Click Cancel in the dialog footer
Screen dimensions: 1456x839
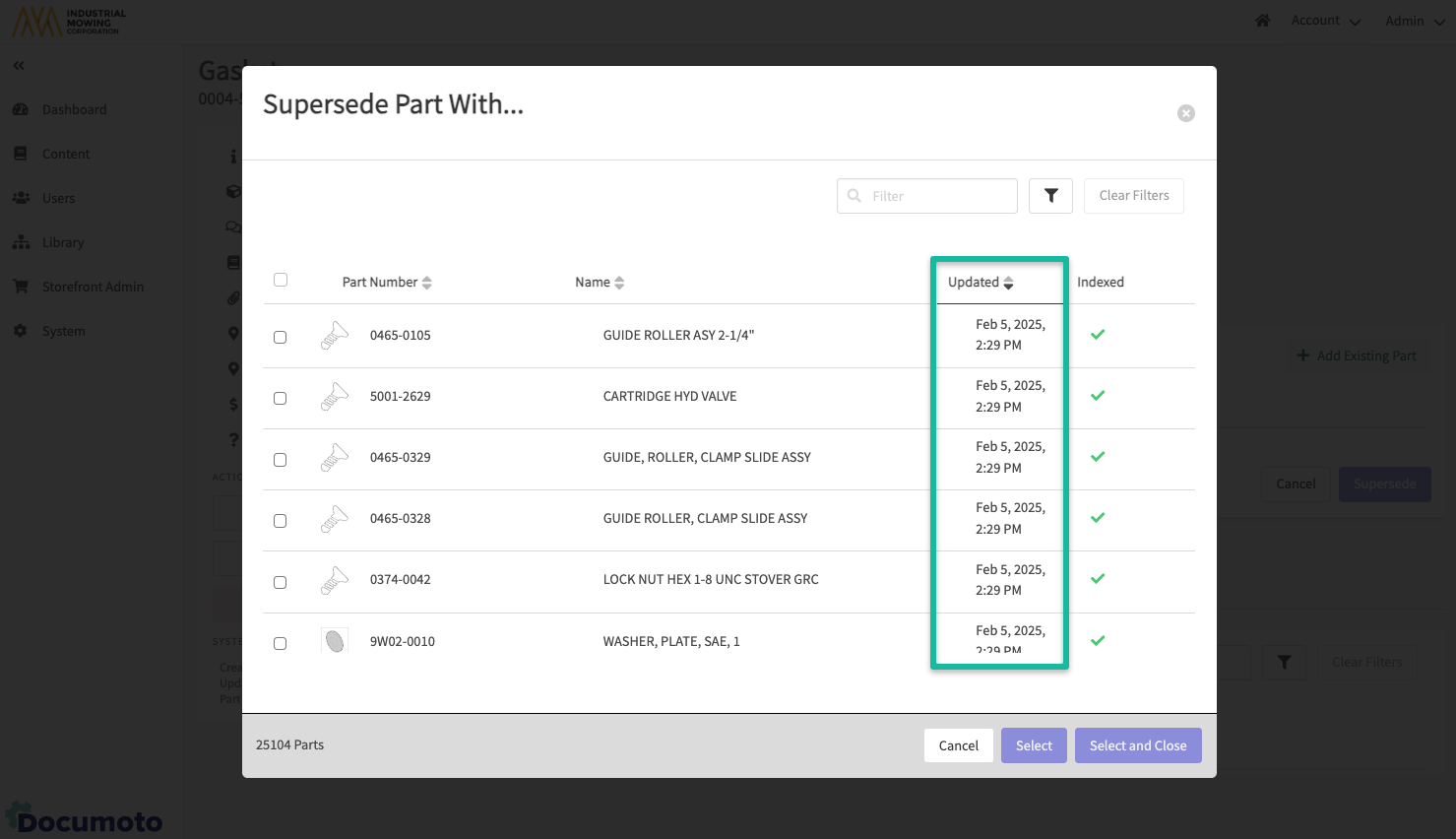tap(958, 745)
